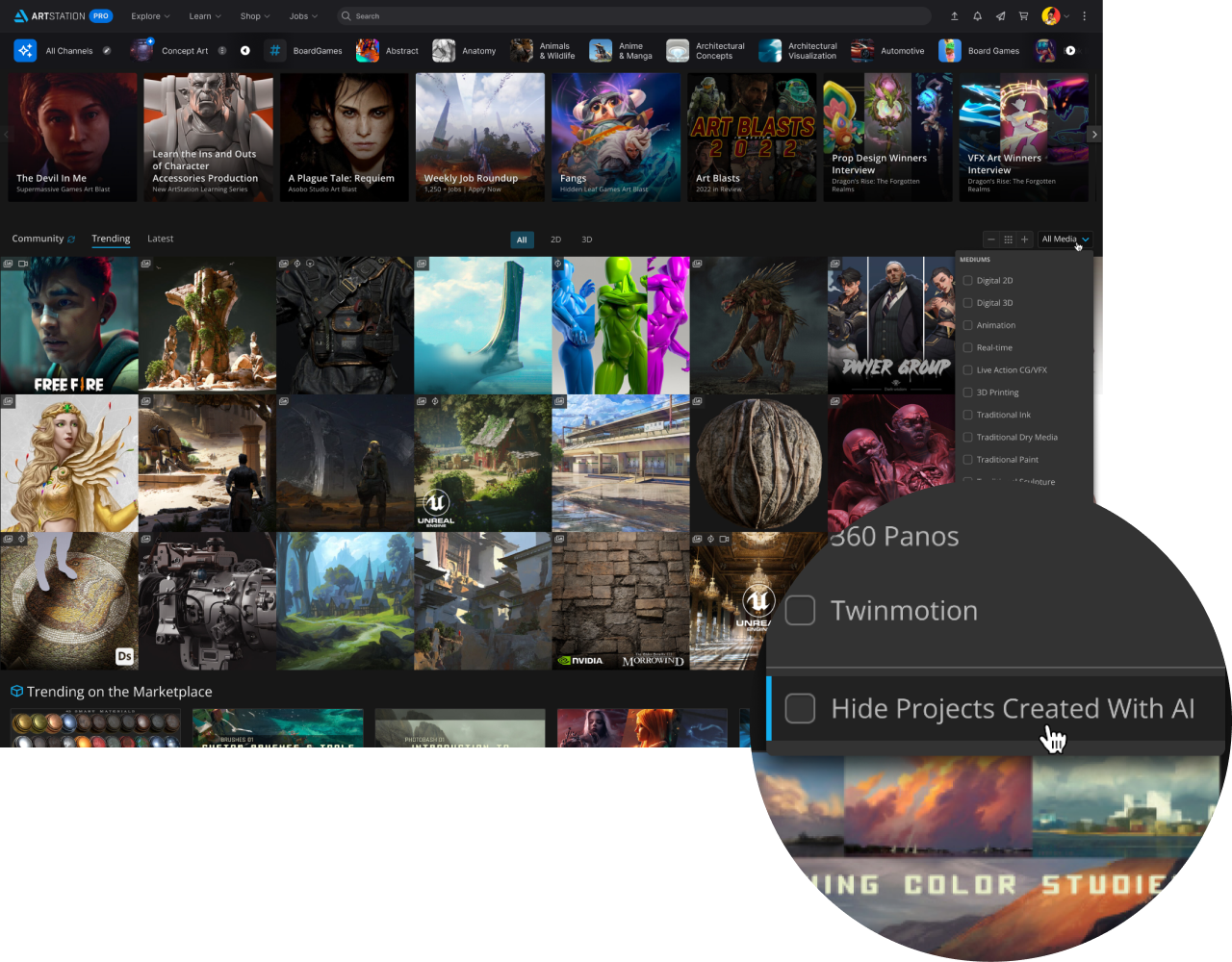Check the Digital 3D medium
Screen dimensions: 1232x962
(968, 303)
